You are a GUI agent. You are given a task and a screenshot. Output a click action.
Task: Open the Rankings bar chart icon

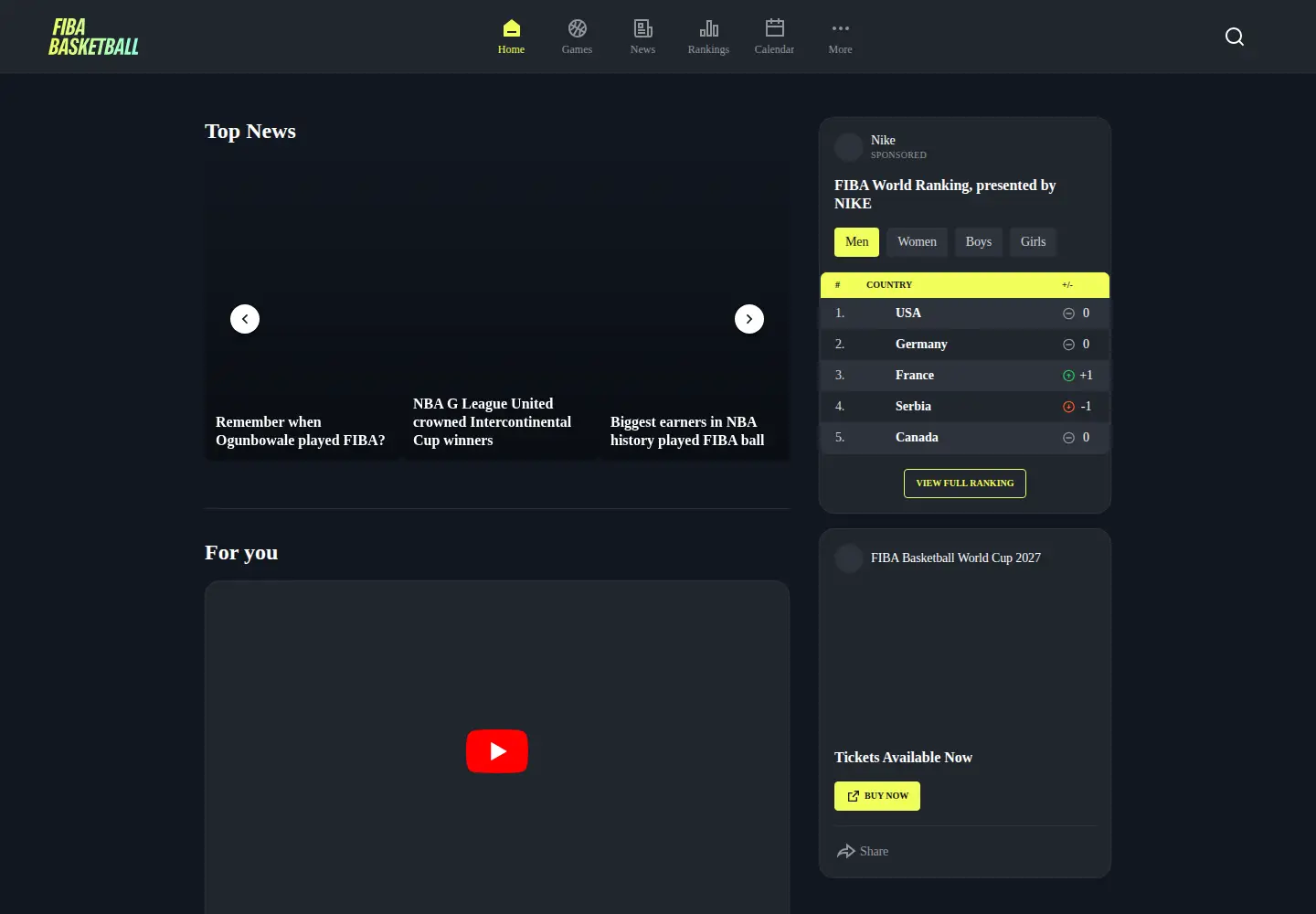tap(708, 28)
